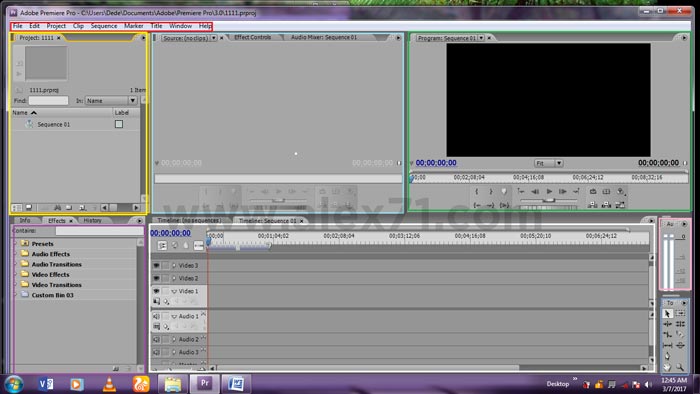
Task: Toggle Snap in the Timeline panel
Action: [162, 245]
